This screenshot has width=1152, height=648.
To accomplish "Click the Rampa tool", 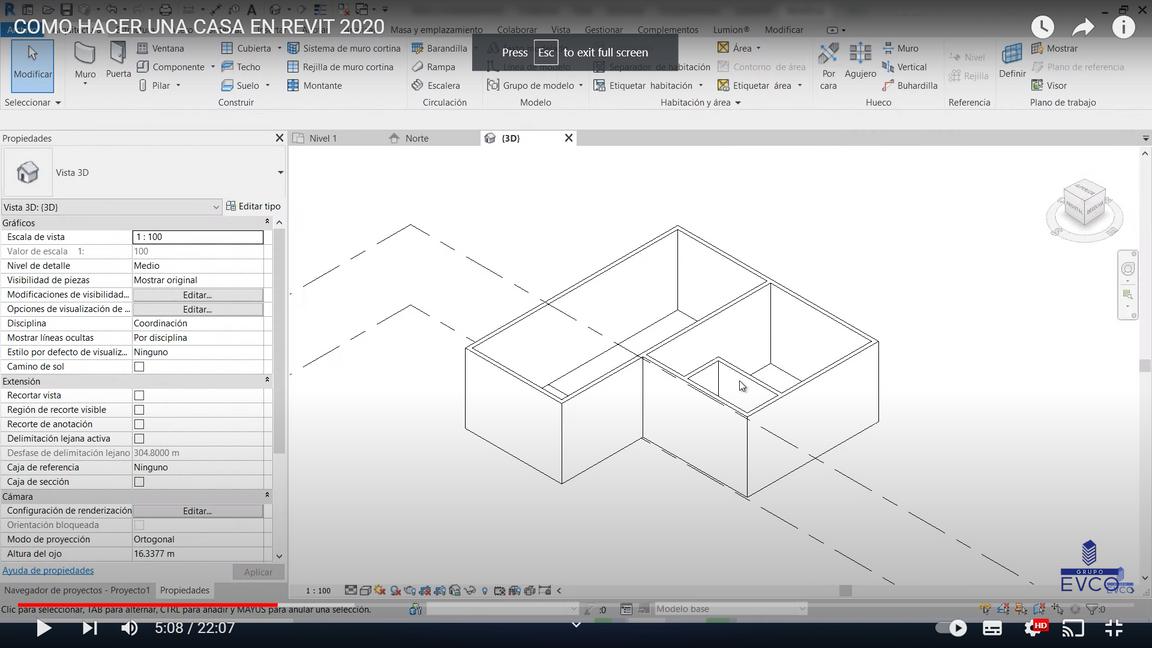I will (x=433, y=67).
